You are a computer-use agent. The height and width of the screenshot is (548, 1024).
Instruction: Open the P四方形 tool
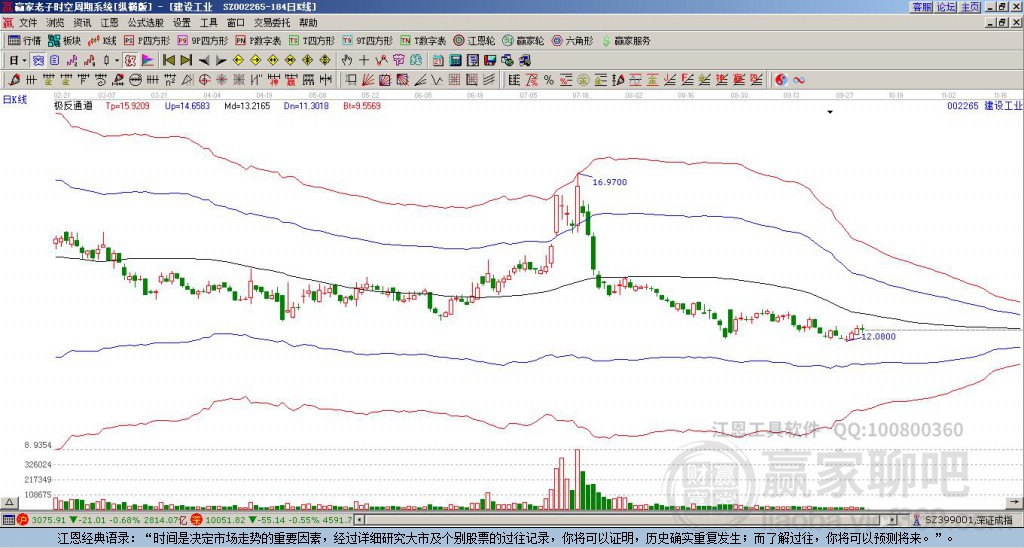point(147,40)
